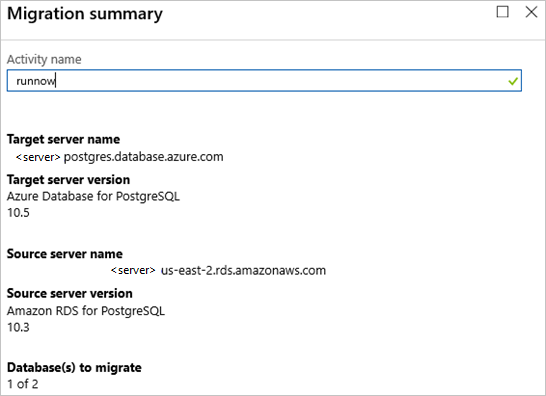Click the Amazon RDS for PostgreSQL text
This screenshot has height=396, width=546.
tap(86, 311)
